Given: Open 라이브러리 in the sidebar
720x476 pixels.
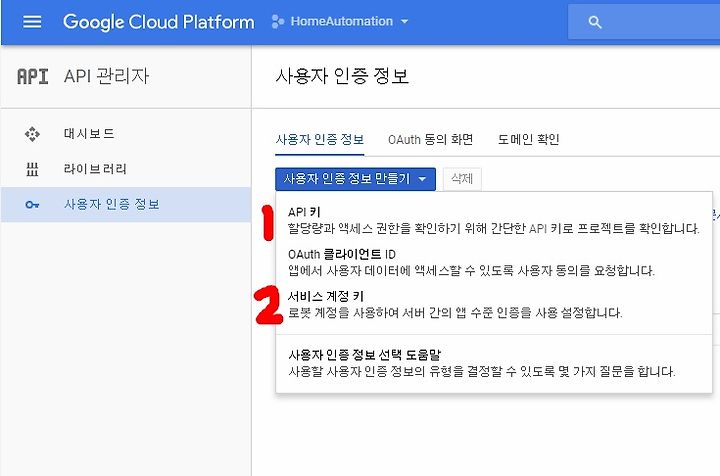Looking at the screenshot, I should point(126,169).
